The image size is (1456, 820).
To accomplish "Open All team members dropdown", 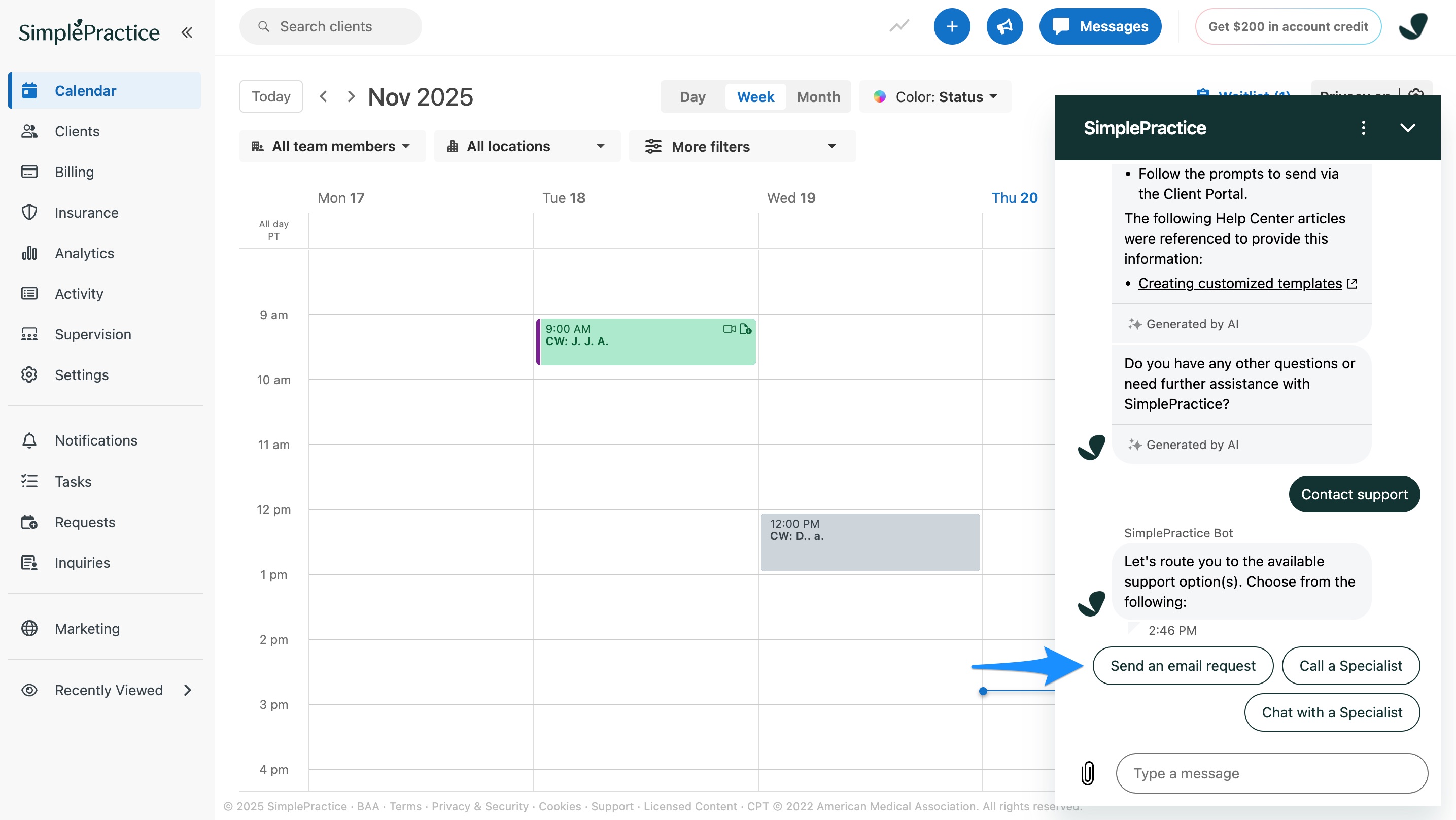I will pyautogui.click(x=332, y=147).
